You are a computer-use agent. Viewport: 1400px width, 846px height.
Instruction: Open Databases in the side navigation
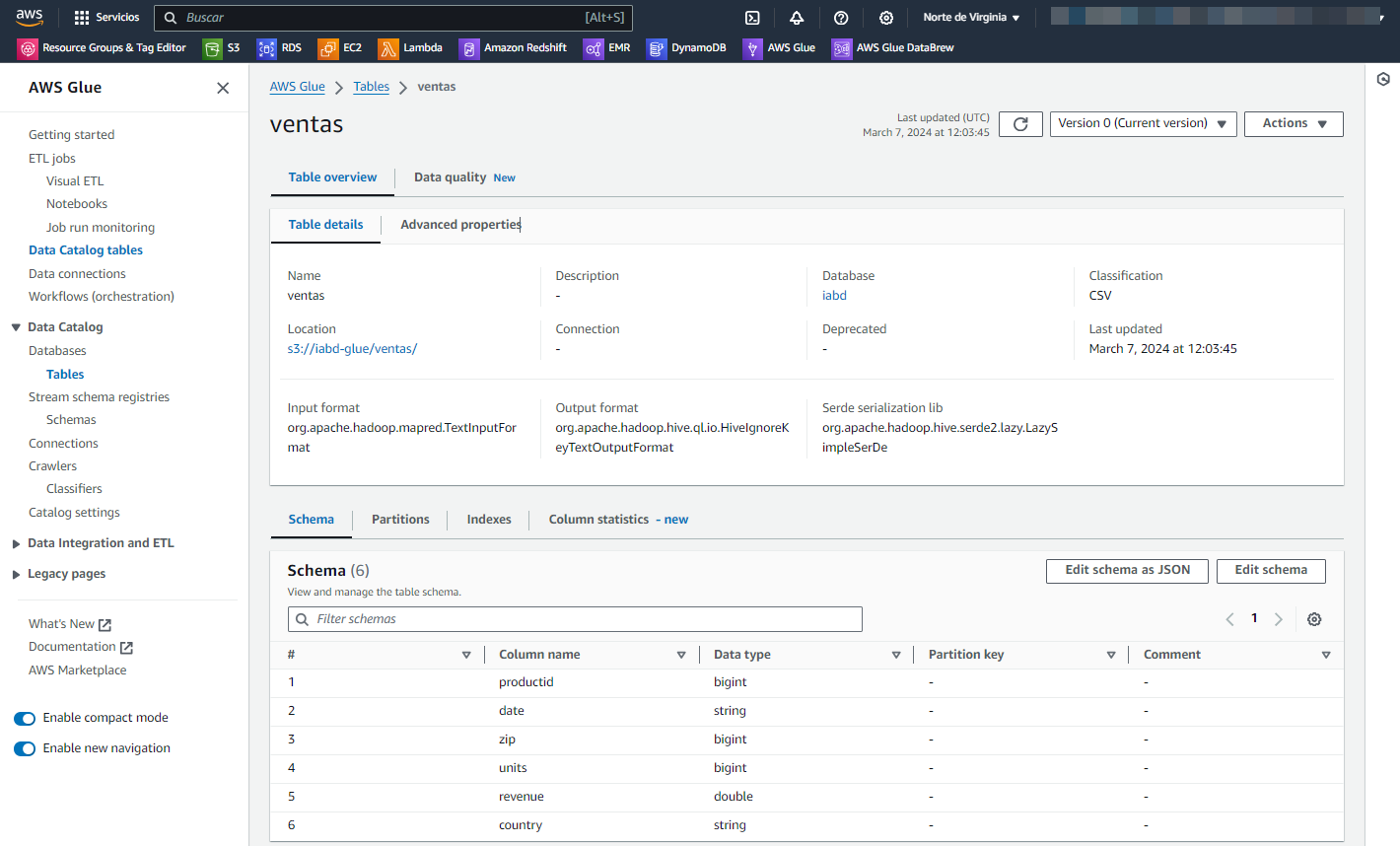57,351
